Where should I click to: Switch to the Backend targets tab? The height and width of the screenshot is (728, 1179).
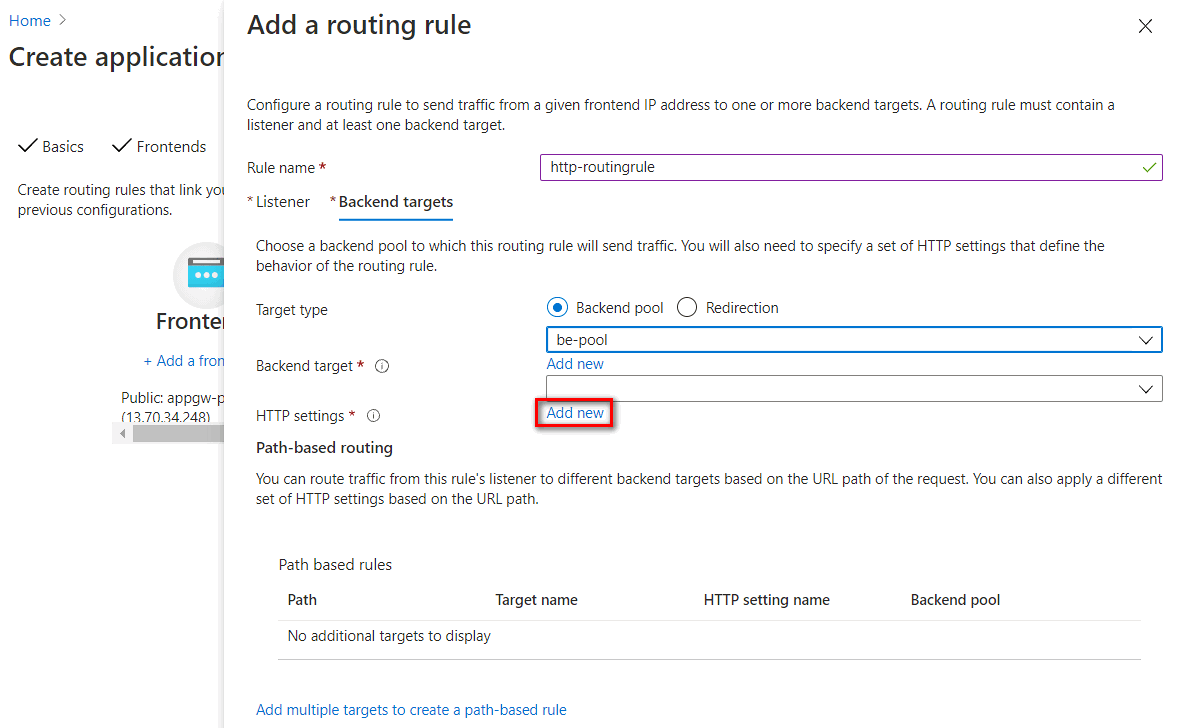395,202
